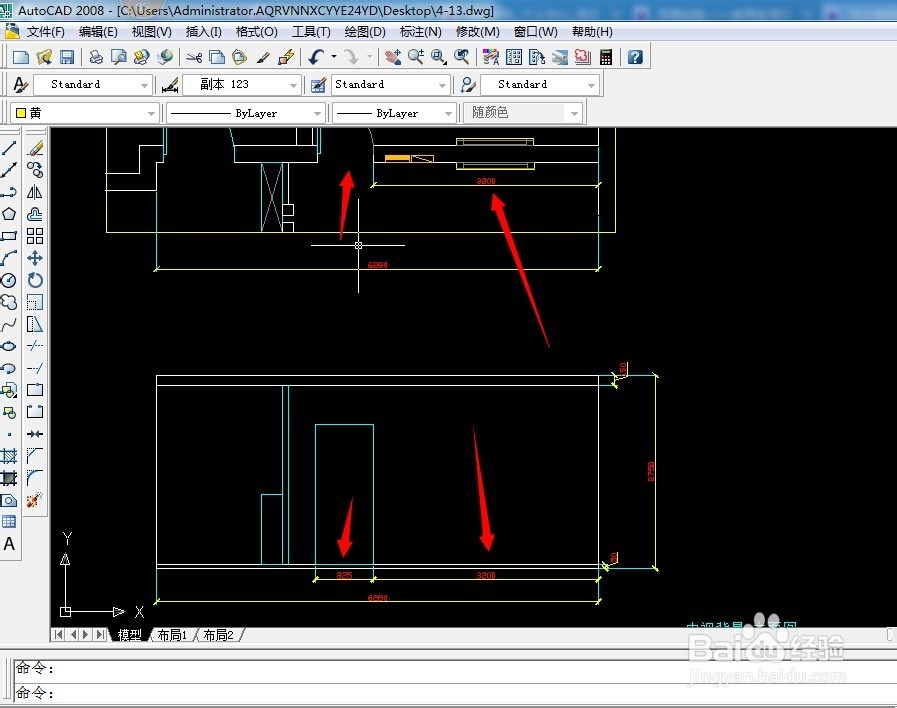Select the Polygon draw tool

pos(9,214)
